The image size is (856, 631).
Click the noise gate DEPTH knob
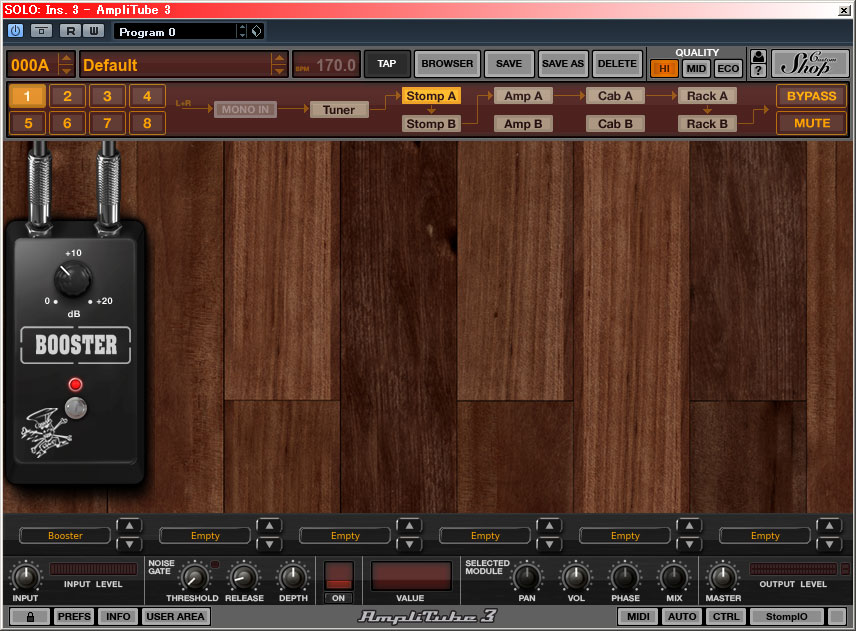[x=293, y=576]
